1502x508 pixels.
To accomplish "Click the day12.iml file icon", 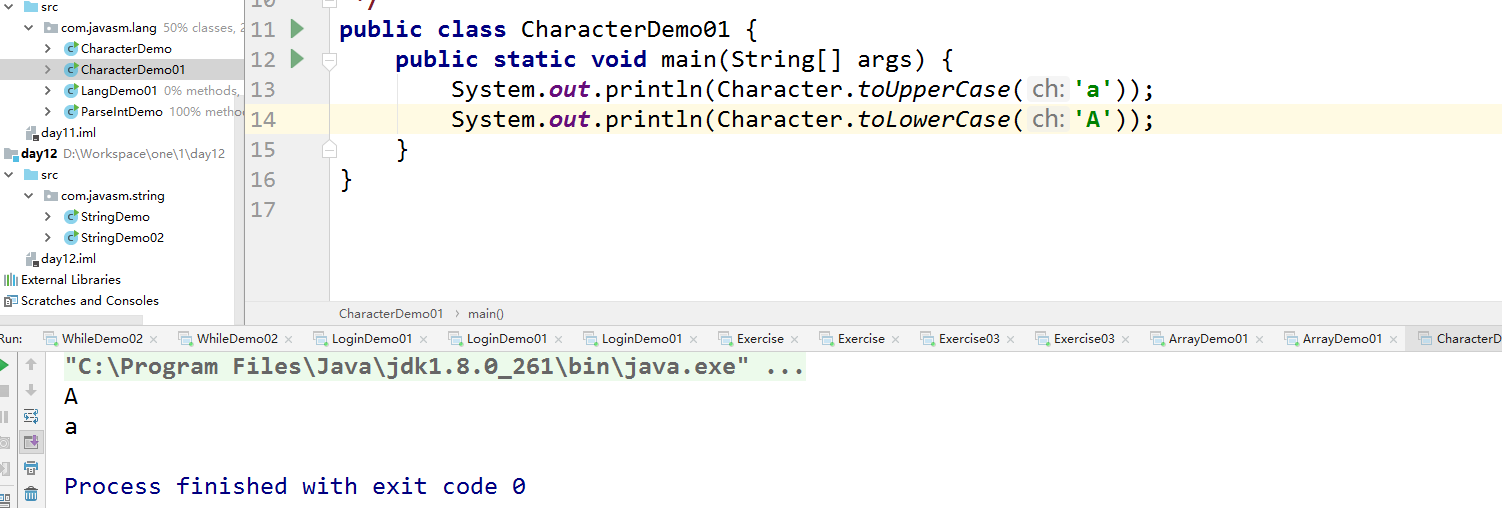I will click(32, 259).
